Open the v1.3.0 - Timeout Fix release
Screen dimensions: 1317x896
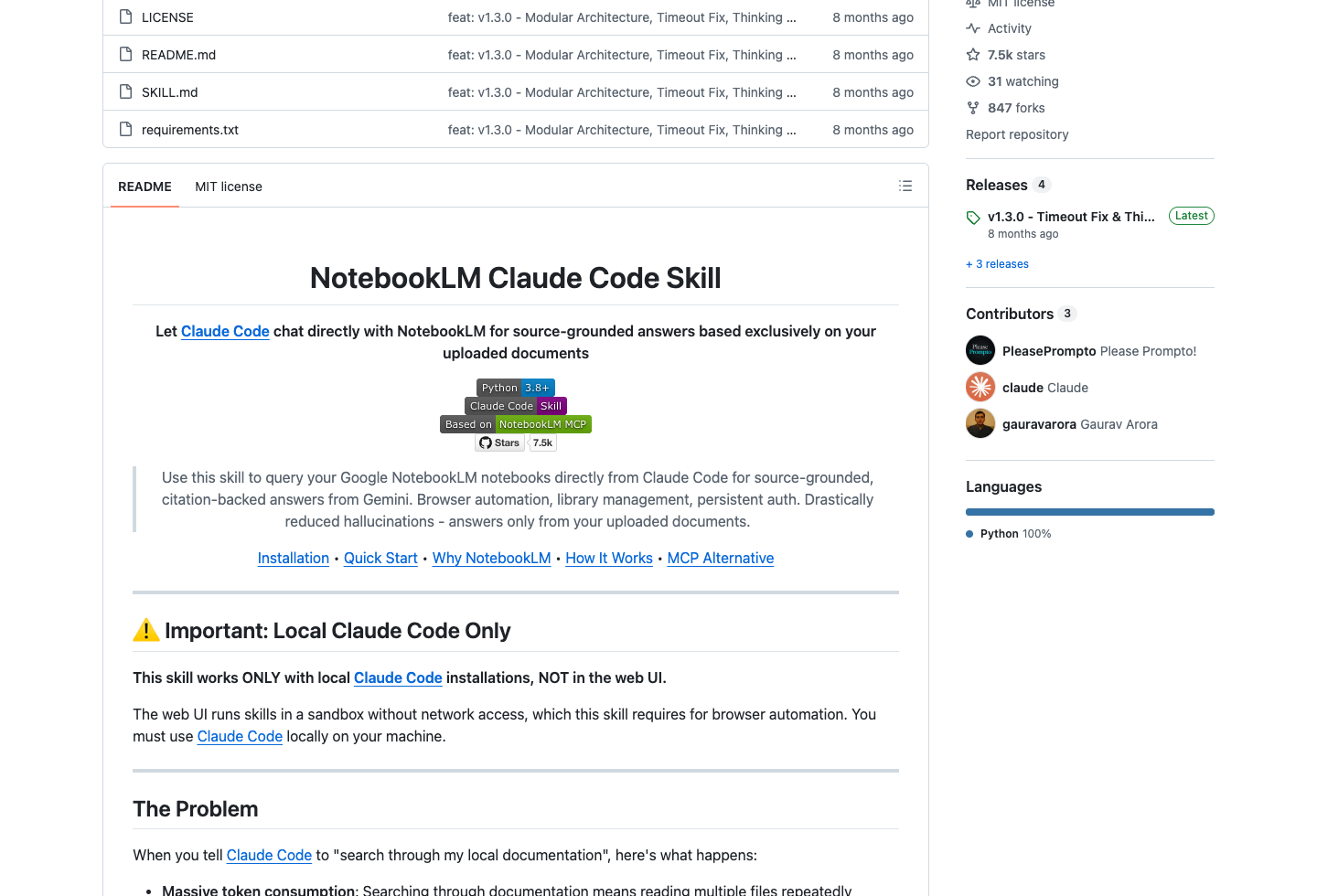1071,217
